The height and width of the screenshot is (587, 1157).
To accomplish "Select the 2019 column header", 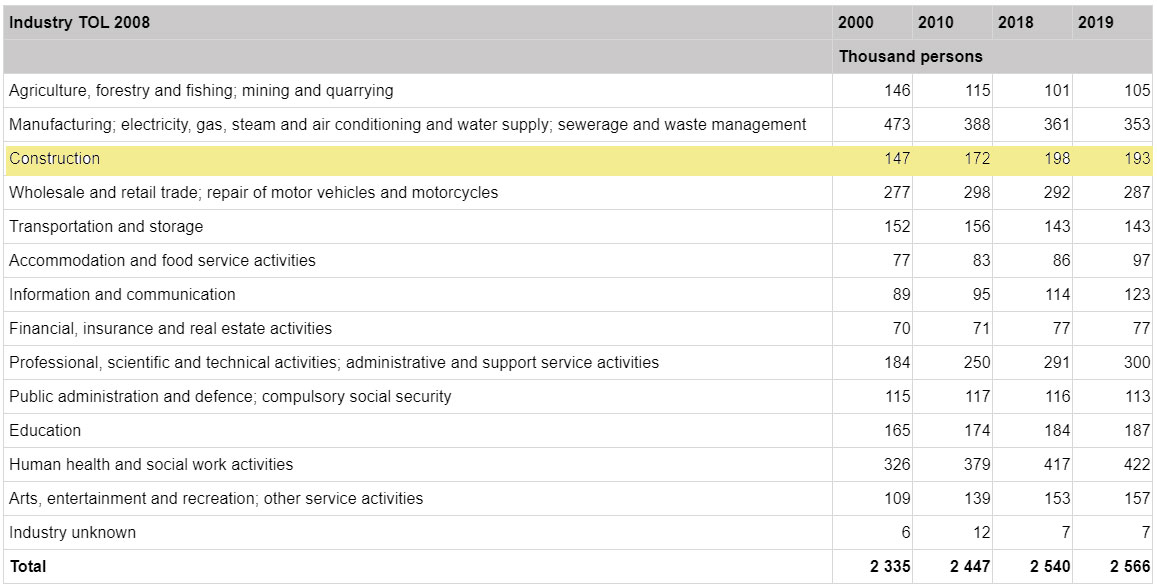I will click(x=1092, y=21).
